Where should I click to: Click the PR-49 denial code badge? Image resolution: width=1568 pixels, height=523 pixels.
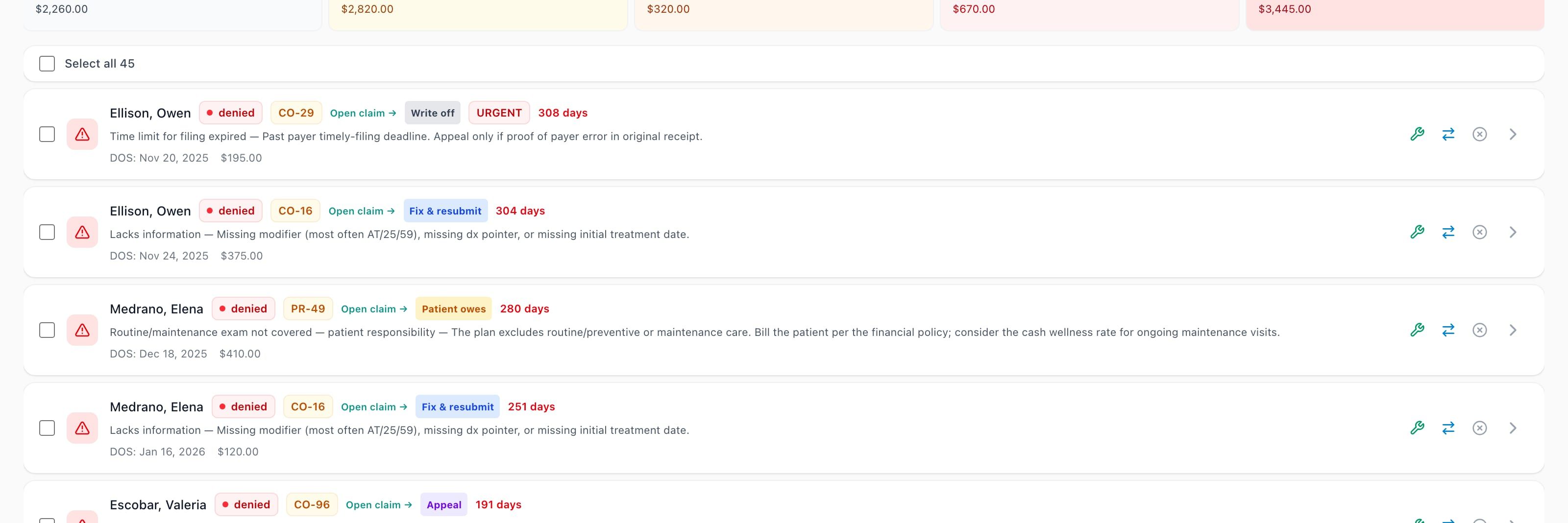(308, 309)
